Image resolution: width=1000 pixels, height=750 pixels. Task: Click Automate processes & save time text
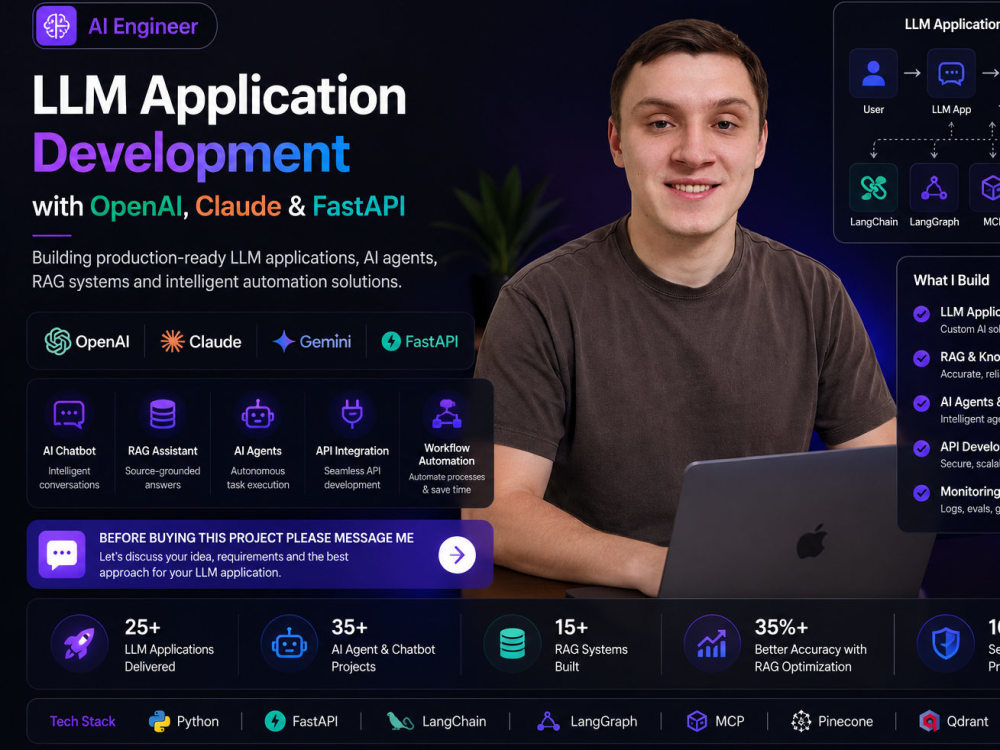pyautogui.click(x=446, y=483)
